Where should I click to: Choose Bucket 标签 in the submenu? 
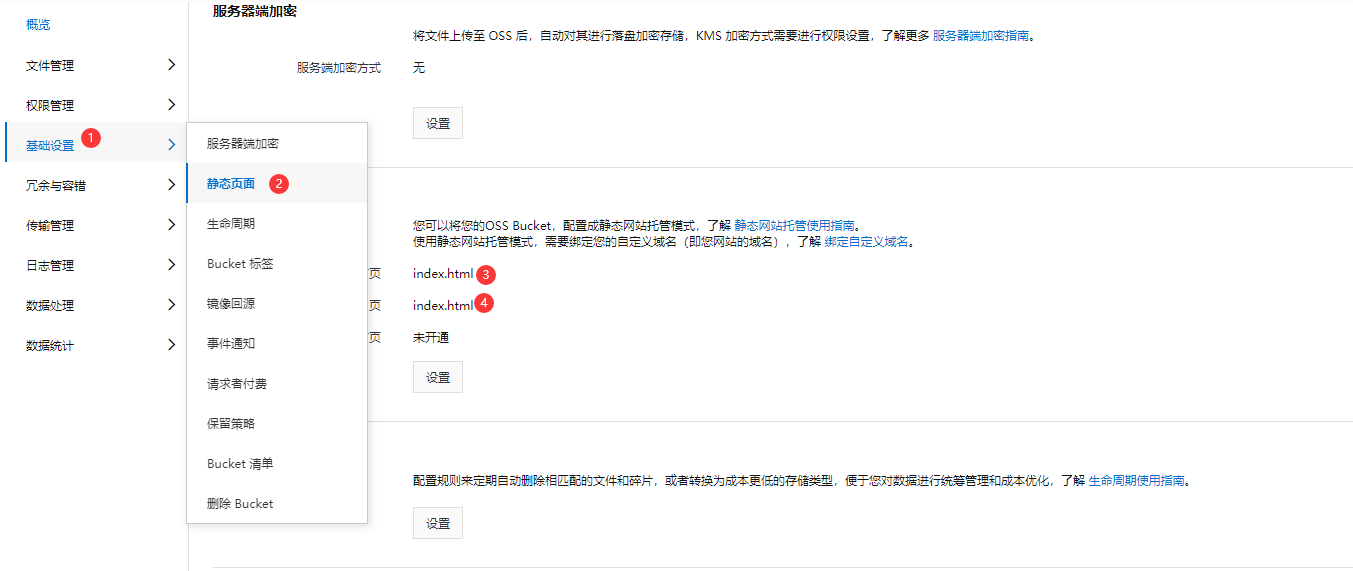[277, 263]
